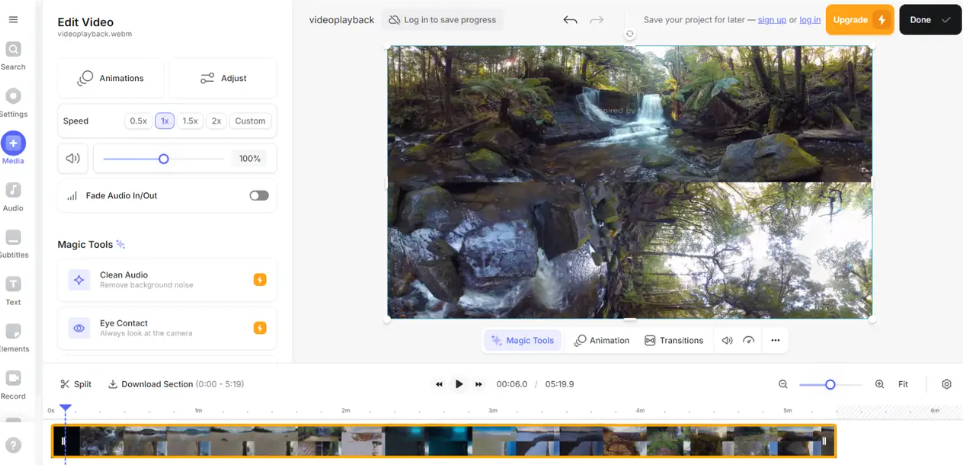Click volume icon in canvas toolbar
Image resolution: width=963 pixels, height=466 pixels.
click(727, 340)
